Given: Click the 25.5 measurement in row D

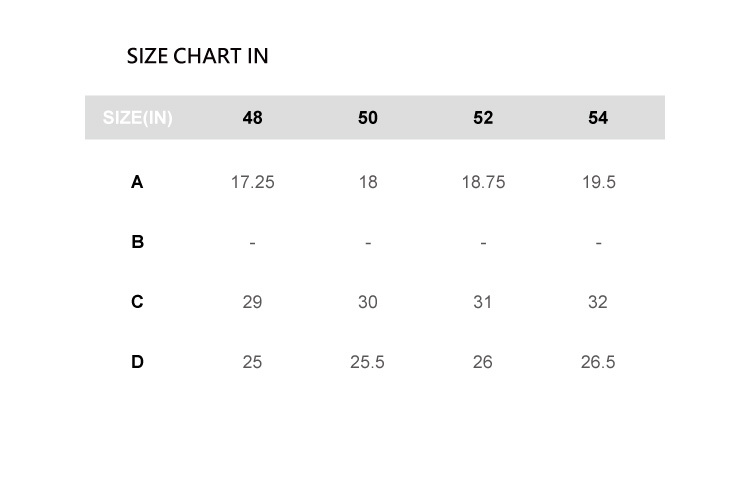Looking at the screenshot, I should click(x=368, y=362).
